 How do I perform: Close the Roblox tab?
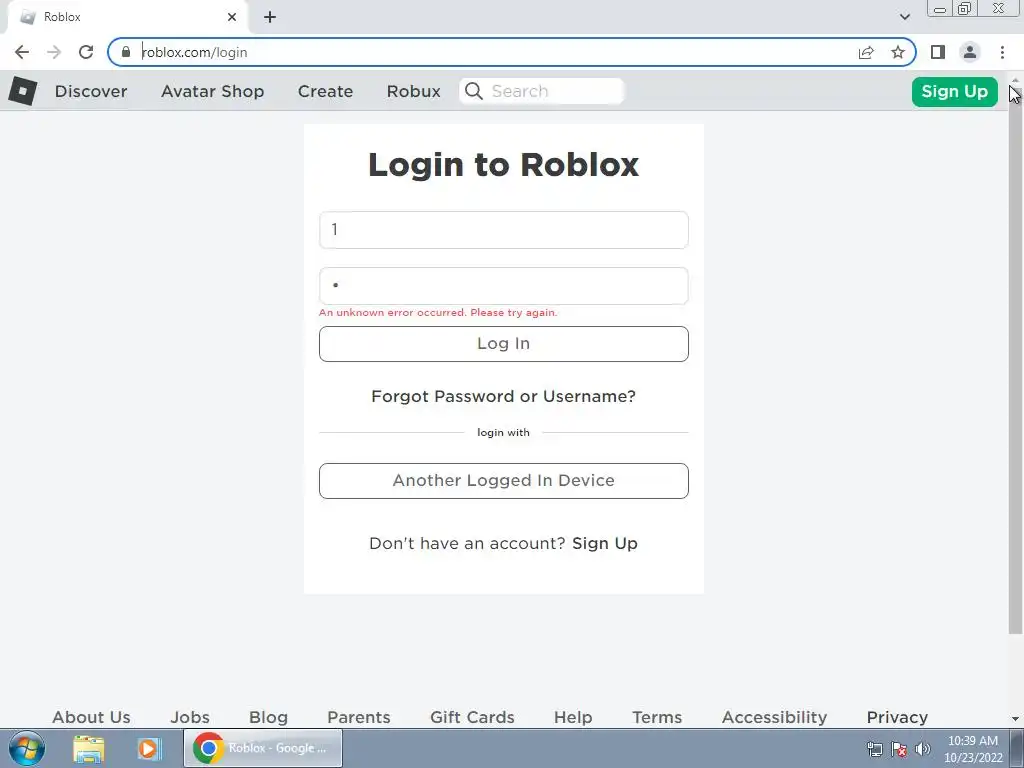point(232,17)
